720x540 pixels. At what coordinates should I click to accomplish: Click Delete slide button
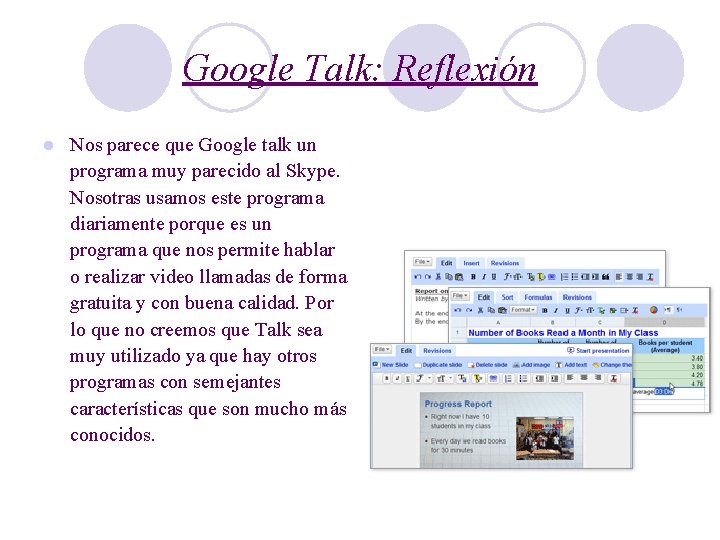(488, 365)
